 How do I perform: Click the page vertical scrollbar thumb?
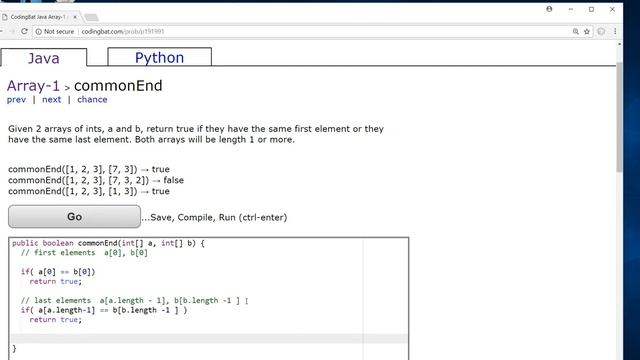click(x=620, y=118)
